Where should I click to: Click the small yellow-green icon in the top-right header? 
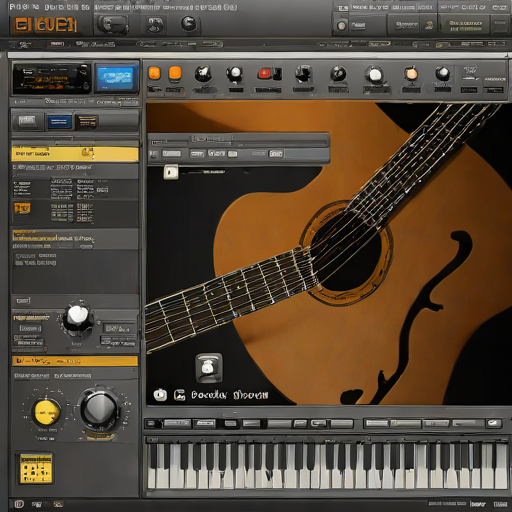click(429, 25)
